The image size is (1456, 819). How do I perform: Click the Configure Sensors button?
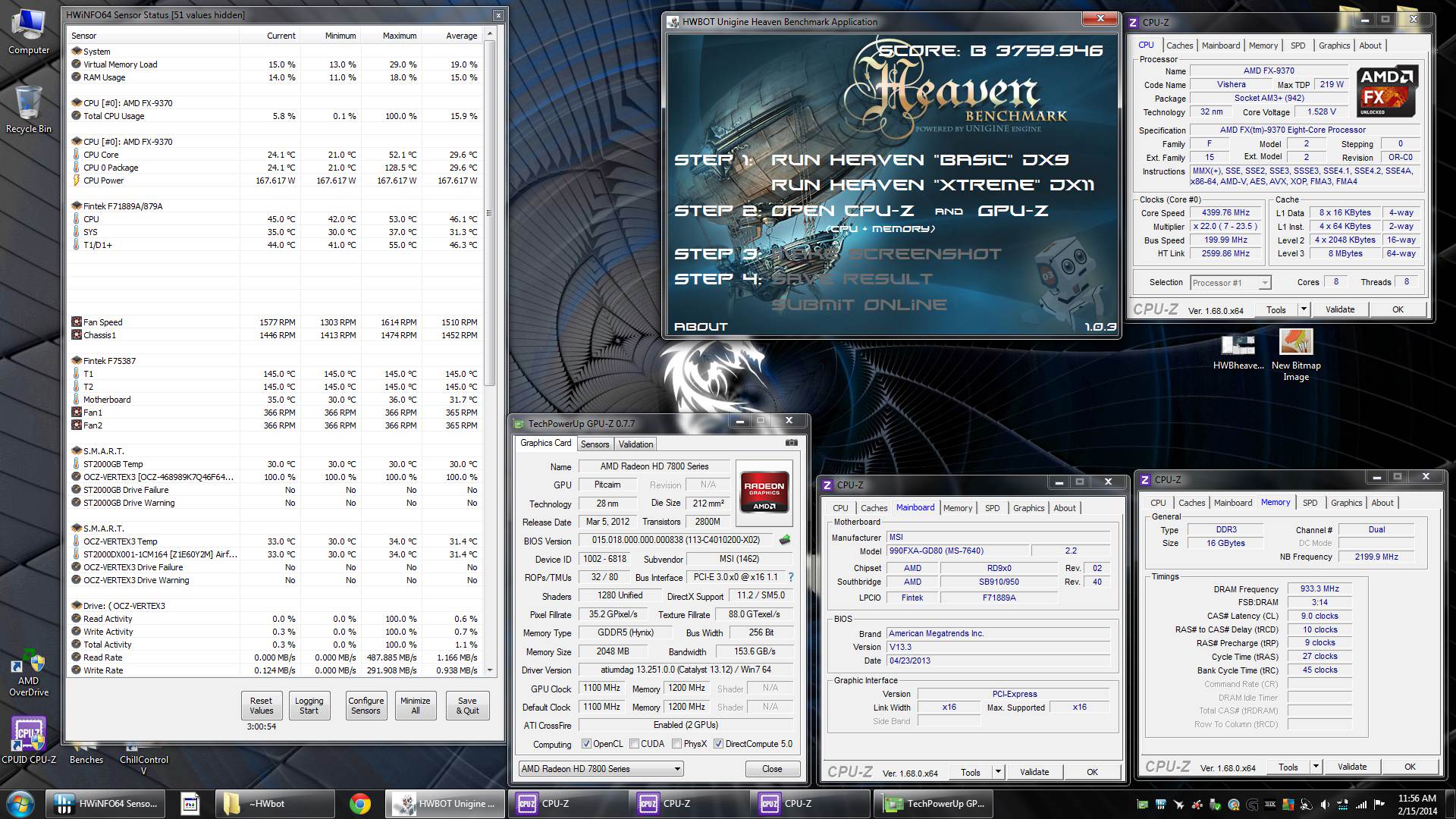pos(366,705)
